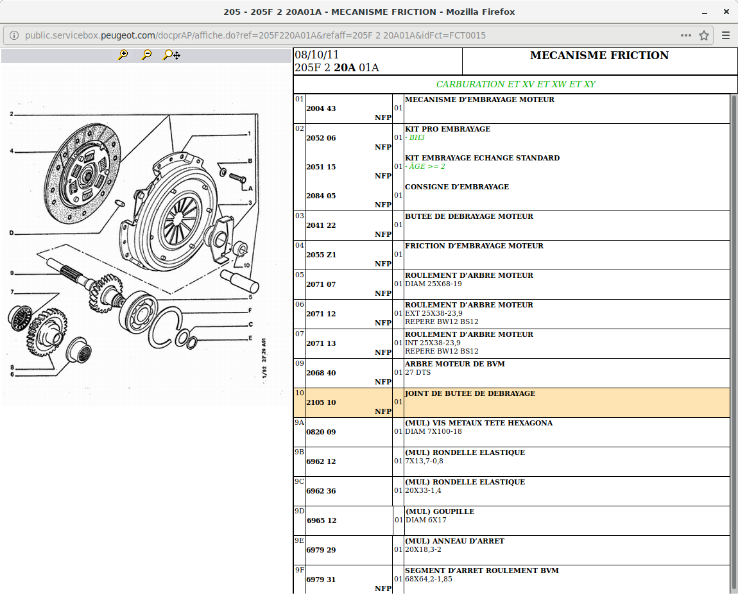This screenshot has height=600, width=738.
Task: Select part number 2068 40
Action: pos(321,373)
